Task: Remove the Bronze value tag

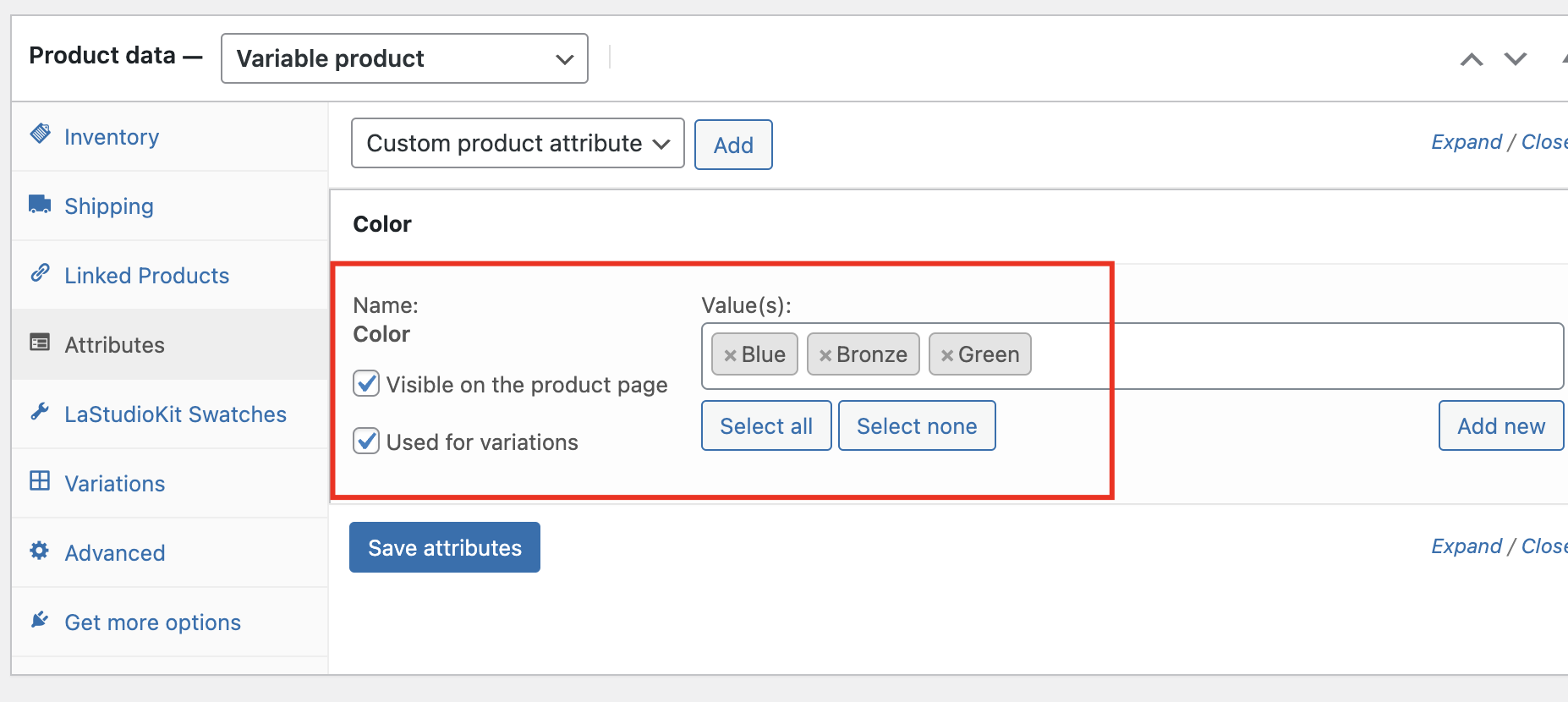Action: [825, 355]
